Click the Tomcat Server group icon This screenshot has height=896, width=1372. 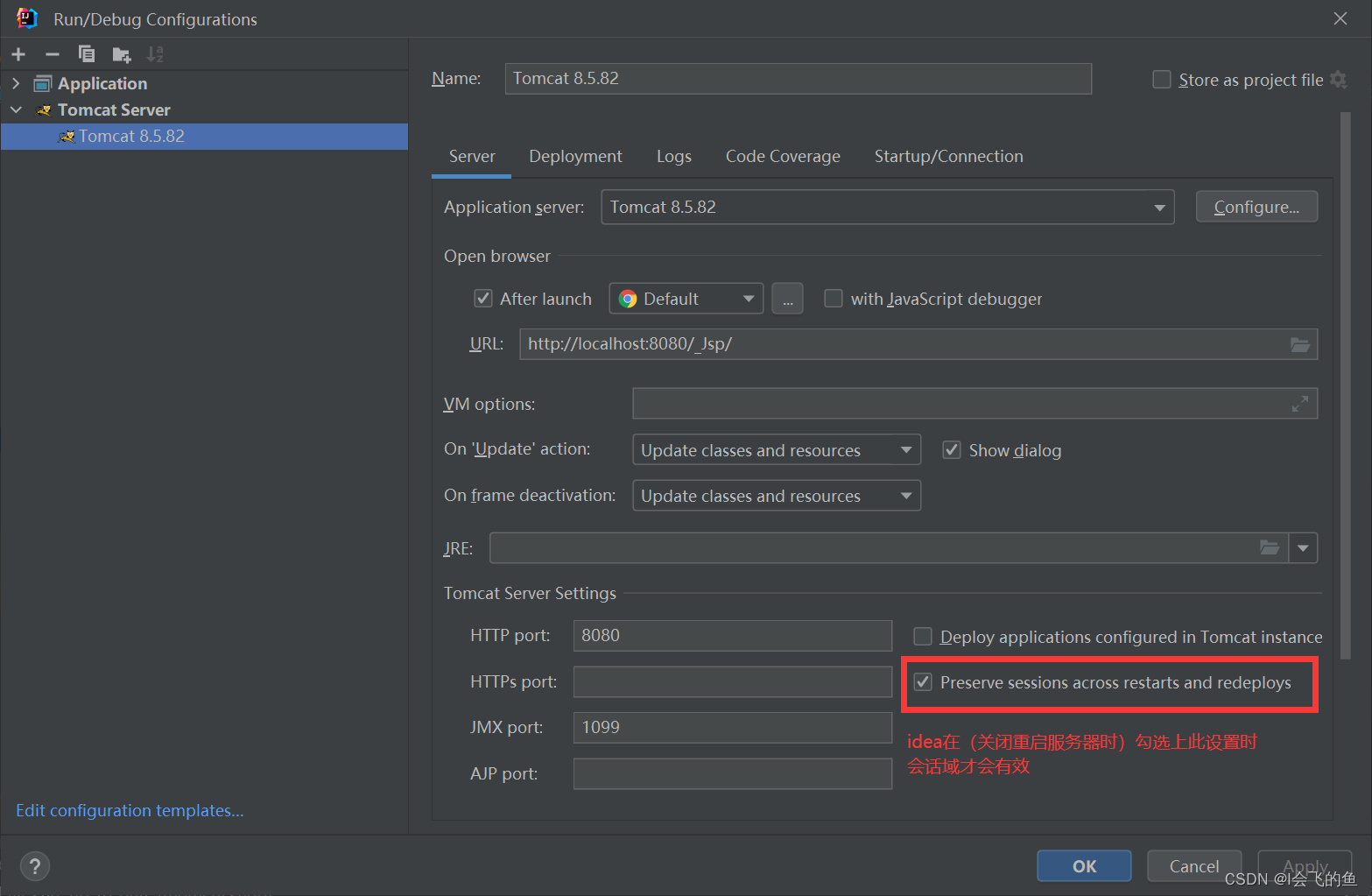44,110
